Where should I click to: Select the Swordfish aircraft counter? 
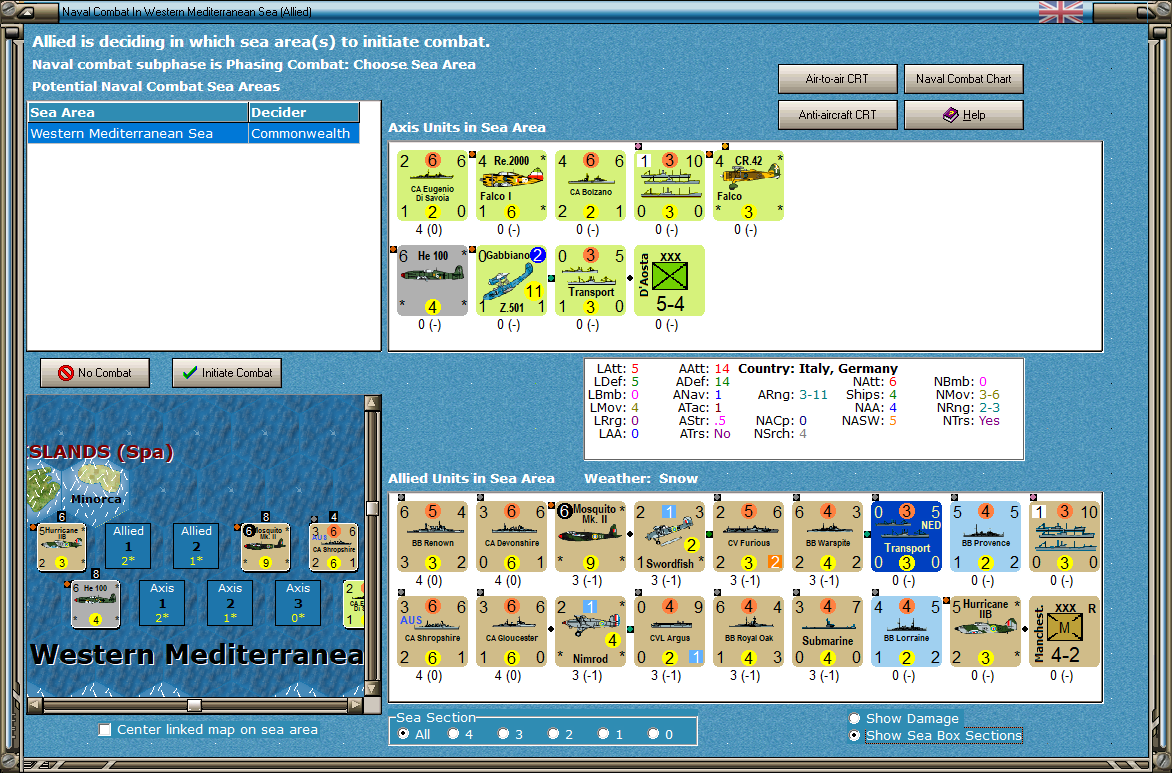(x=669, y=537)
